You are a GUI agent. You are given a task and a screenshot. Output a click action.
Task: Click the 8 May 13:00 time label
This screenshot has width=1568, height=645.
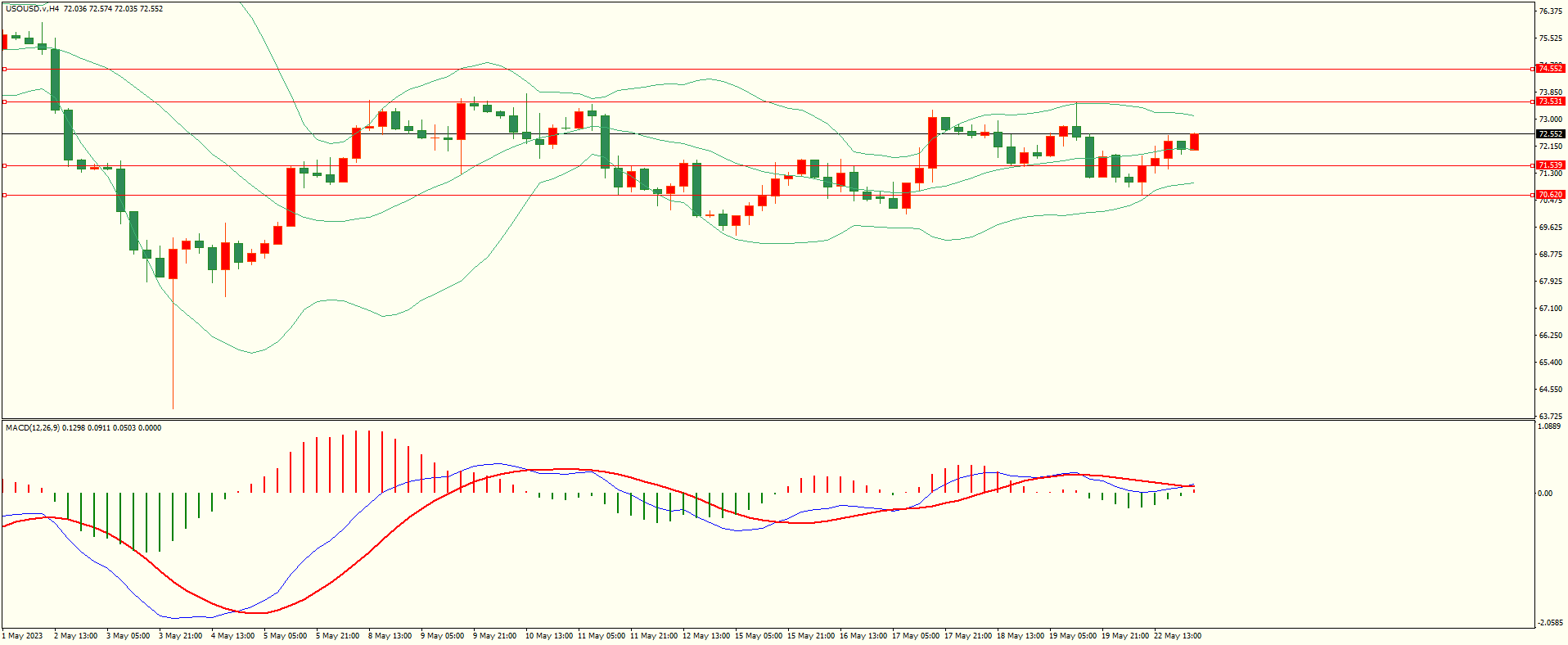(x=390, y=636)
